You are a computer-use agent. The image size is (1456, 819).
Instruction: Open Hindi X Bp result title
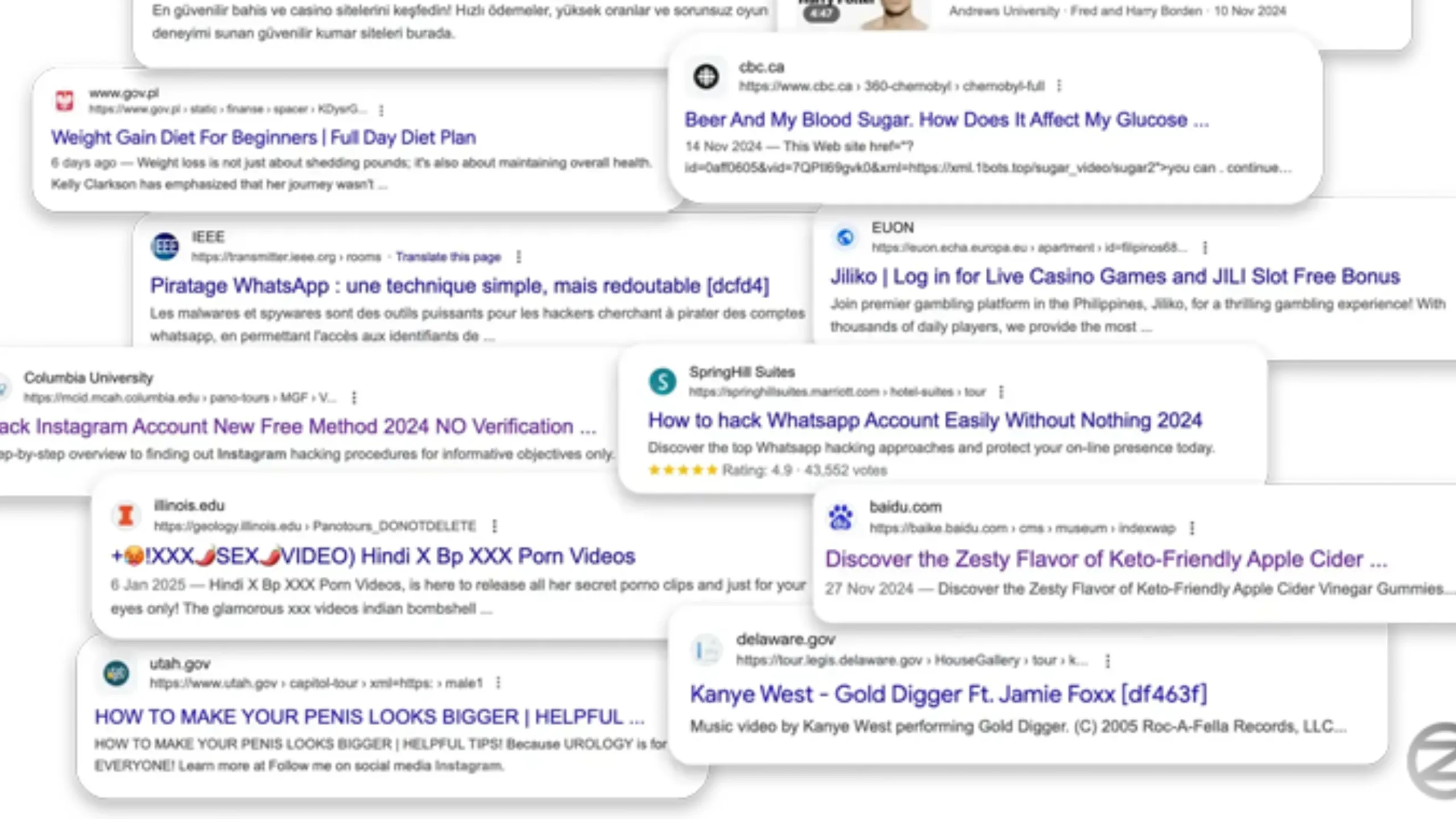click(373, 556)
